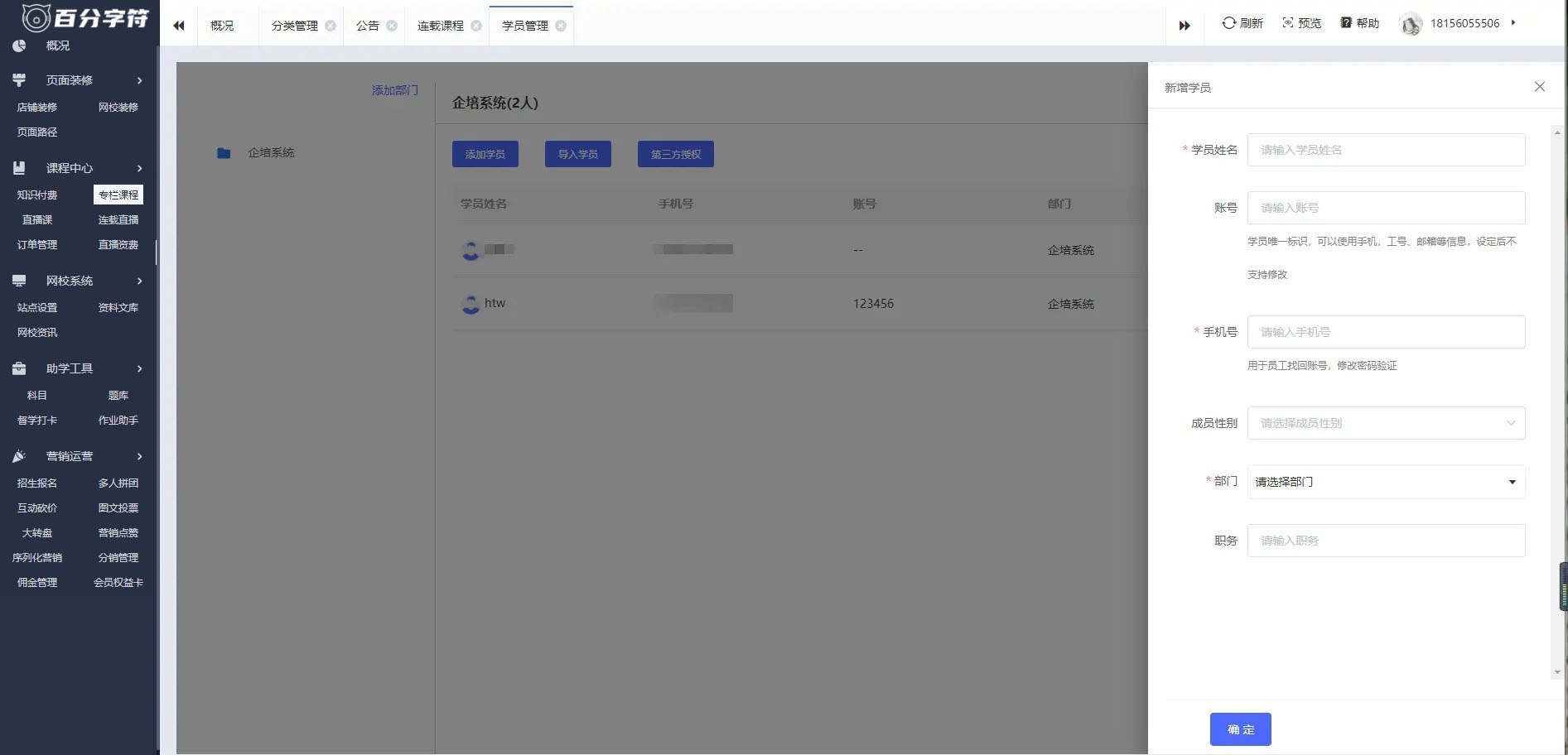Collapse the 营销运营 sidebar section
1568x755 pixels.
139,456
